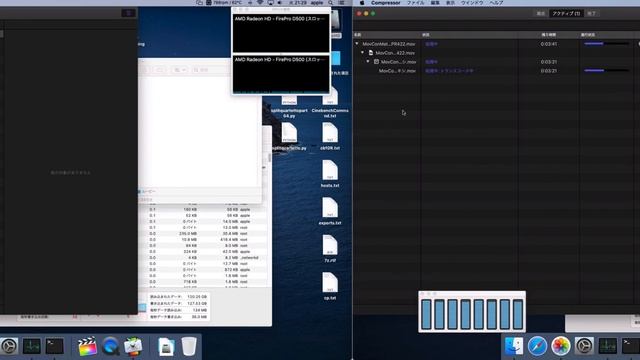This screenshot has width=640, height=360.
Task: Click the first CPU core bar in the meter window
Action: pos(426,314)
